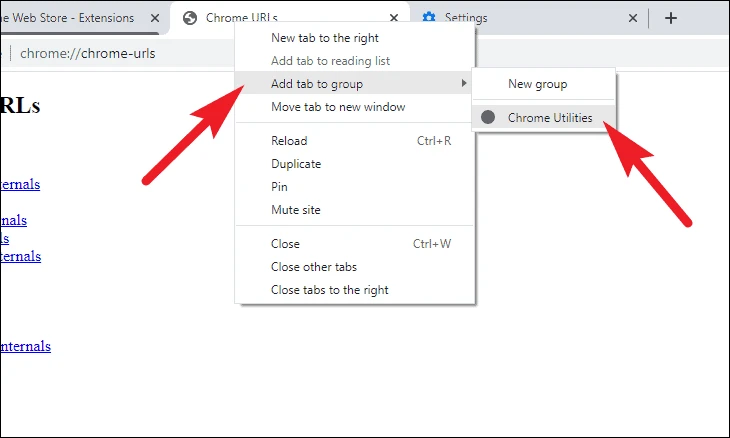This screenshot has width=730, height=438.
Task: Close the Settings tab
Action: (x=633, y=18)
